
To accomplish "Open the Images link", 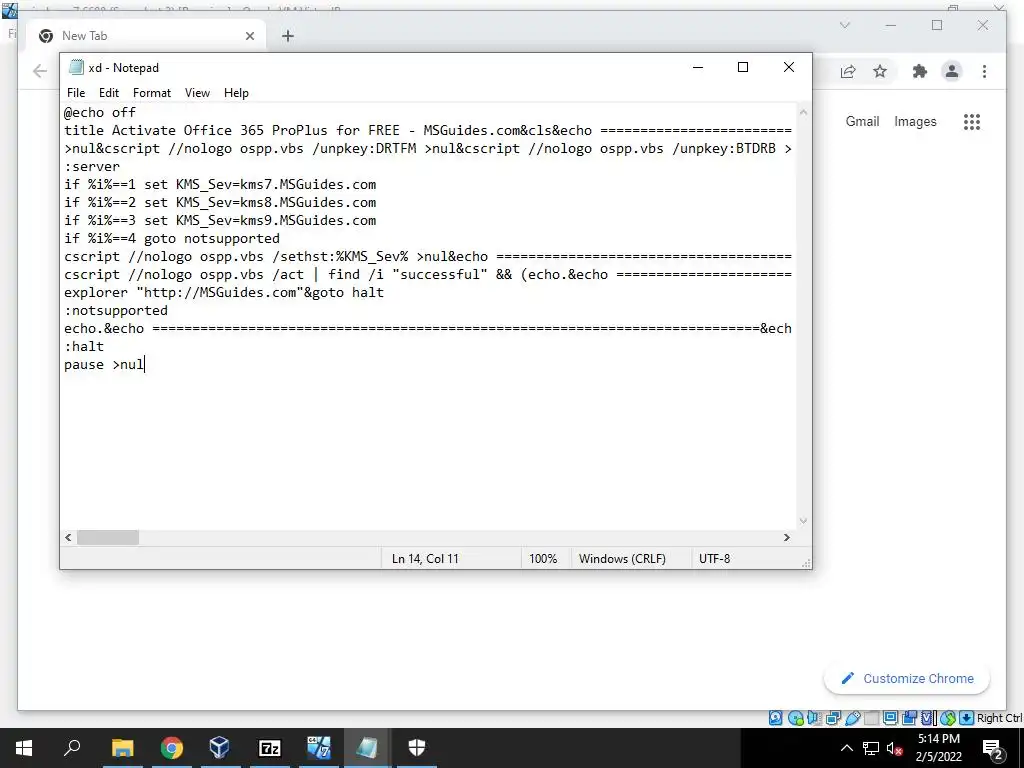I will point(915,121).
